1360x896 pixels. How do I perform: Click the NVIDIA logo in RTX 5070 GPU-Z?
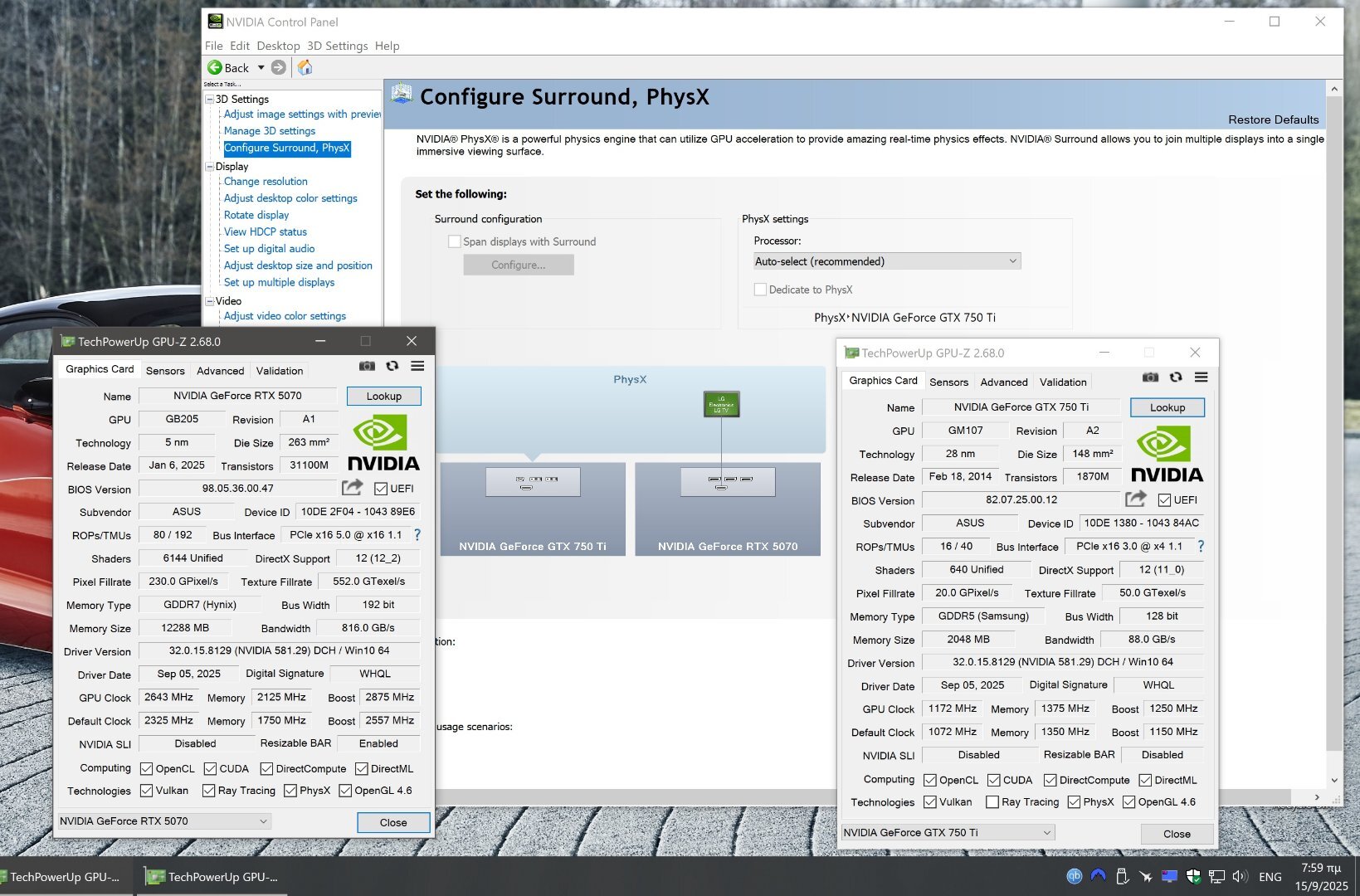[x=383, y=442]
